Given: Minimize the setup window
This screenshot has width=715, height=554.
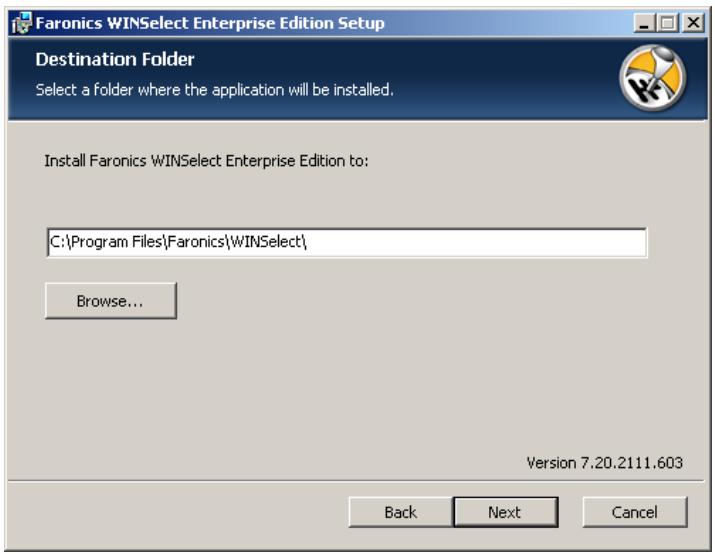Looking at the screenshot, I should click(x=644, y=23).
